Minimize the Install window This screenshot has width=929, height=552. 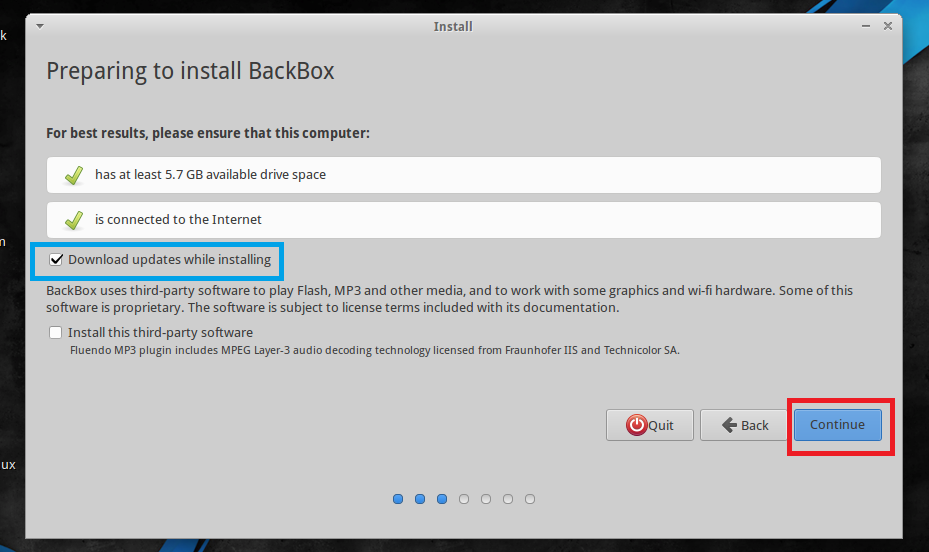(866, 26)
